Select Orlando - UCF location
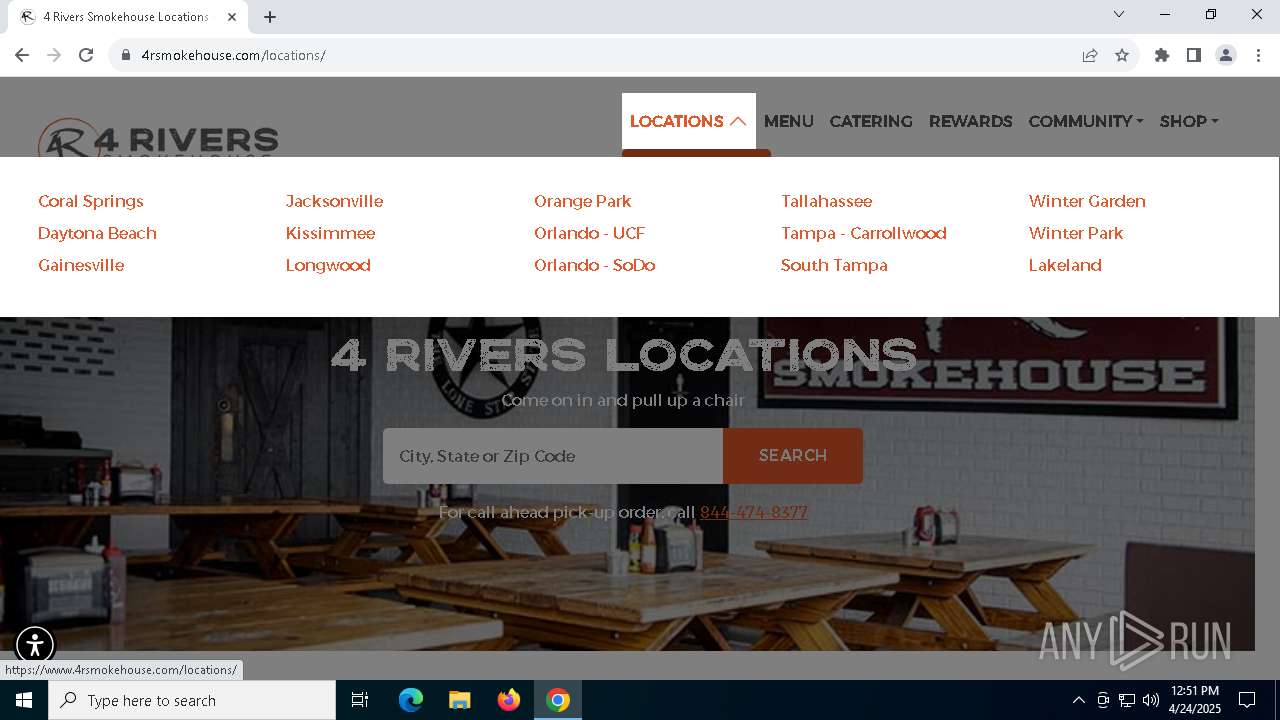Viewport: 1280px width, 720px height. (589, 233)
